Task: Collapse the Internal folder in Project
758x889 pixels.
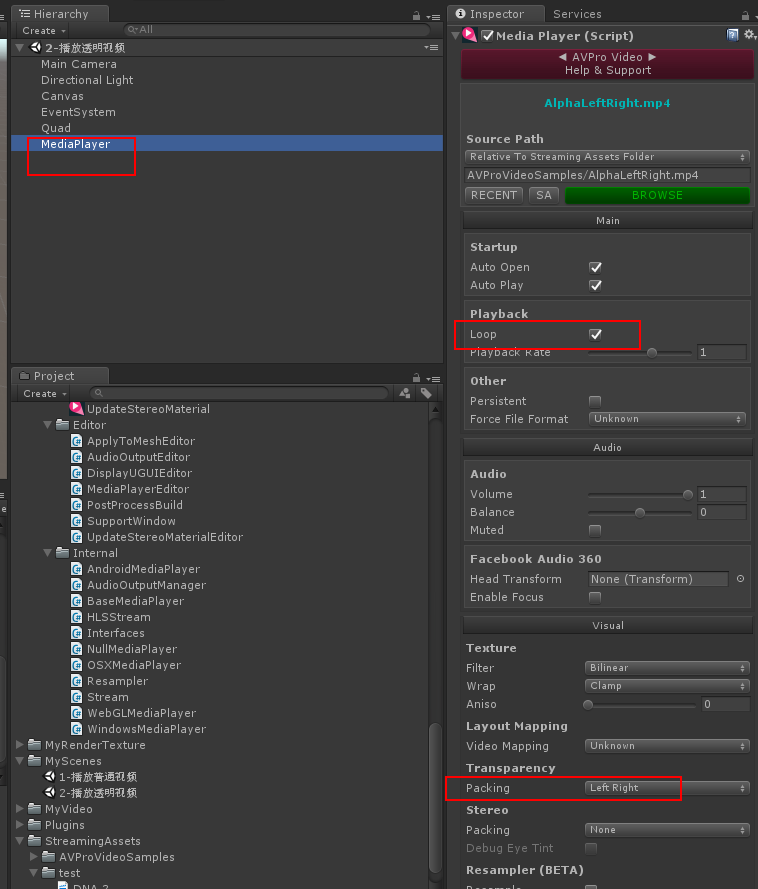Action: pos(47,552)
